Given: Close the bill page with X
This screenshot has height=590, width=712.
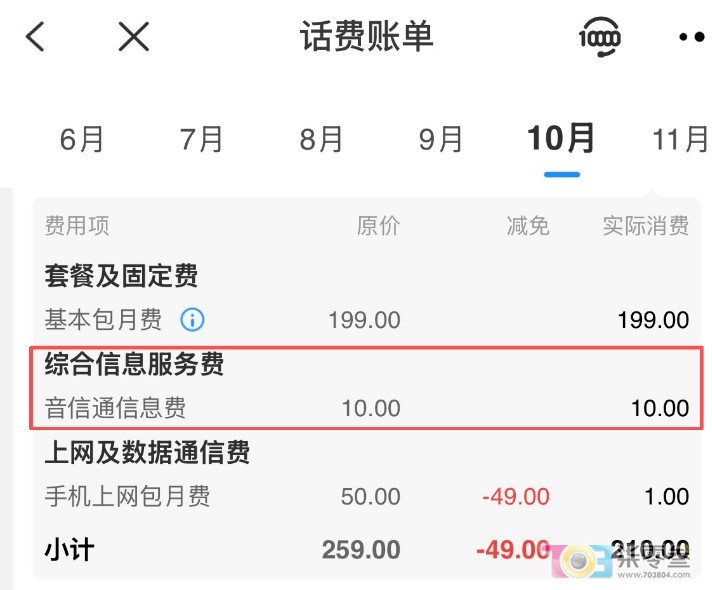Looking at the screenshot, I should (133, 37).
